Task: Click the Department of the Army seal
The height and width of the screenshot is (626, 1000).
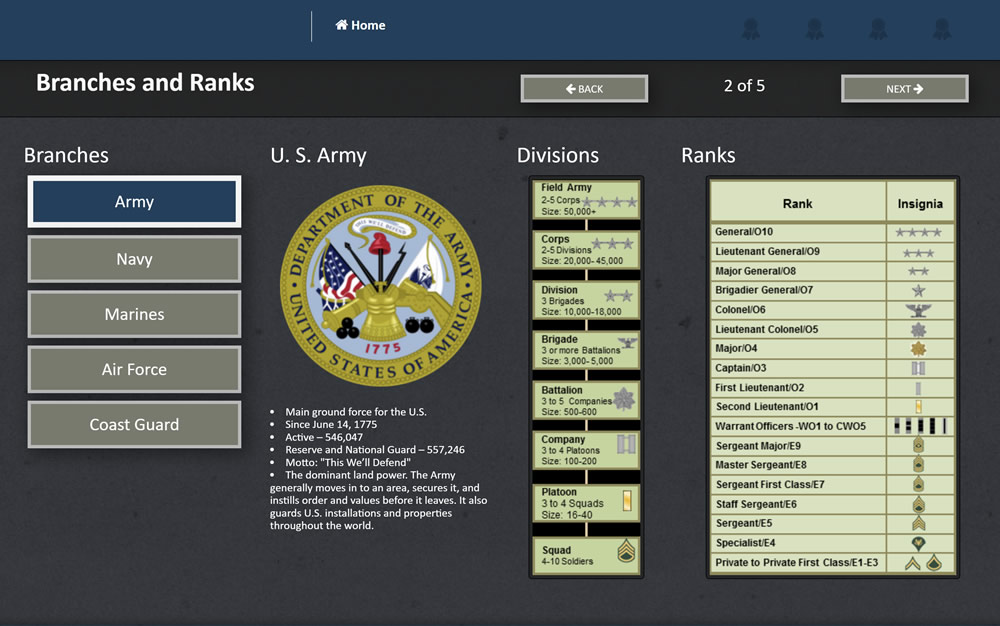Action: 380,285
